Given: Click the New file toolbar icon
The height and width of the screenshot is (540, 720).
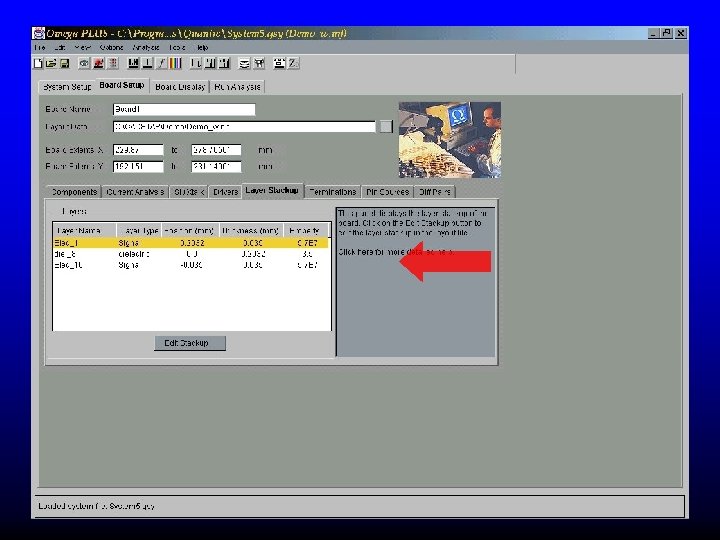Looking at the screenshot, I should [38, 63].
